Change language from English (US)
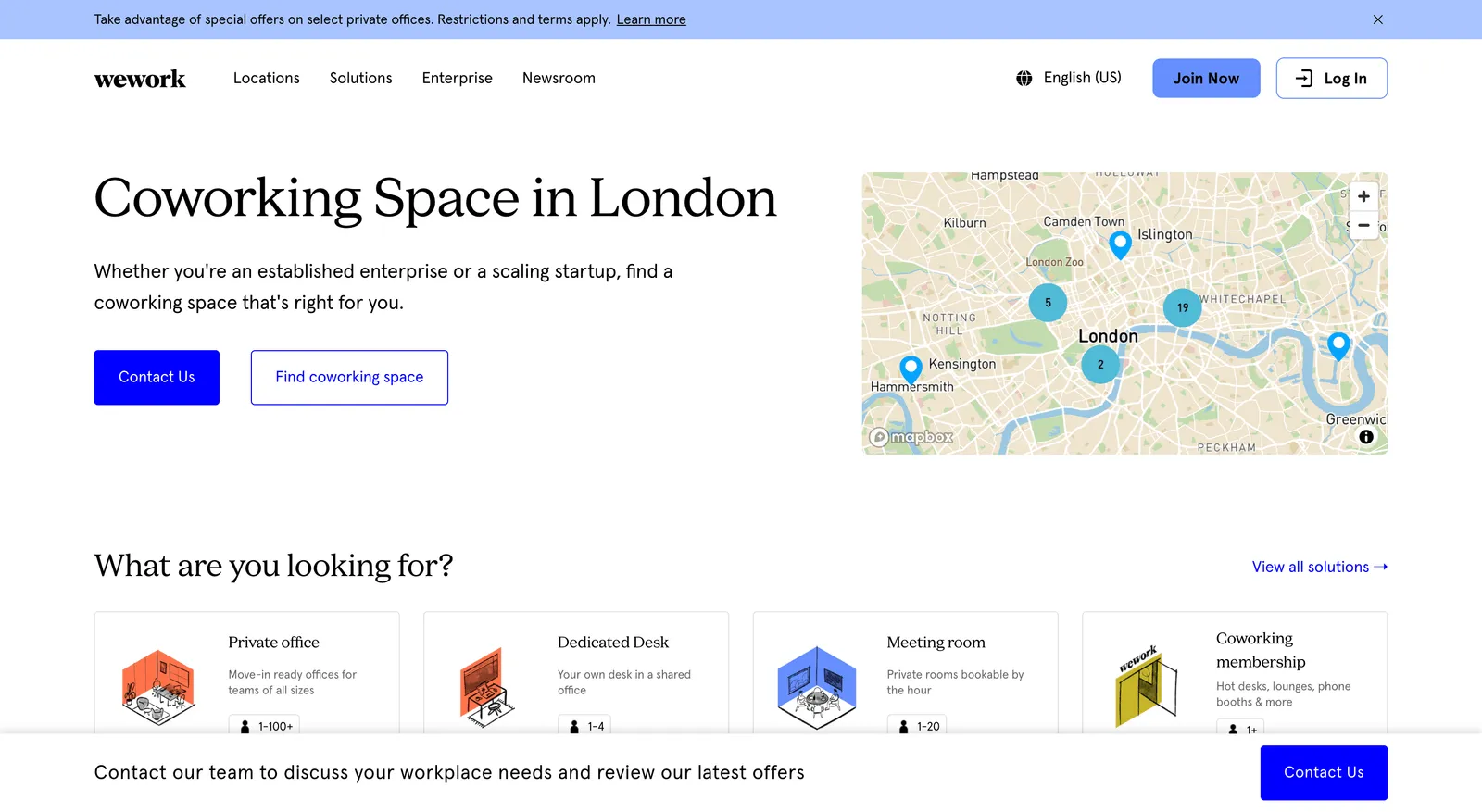Screen dimensions: 1482x812 click(x=1082, y=78)
